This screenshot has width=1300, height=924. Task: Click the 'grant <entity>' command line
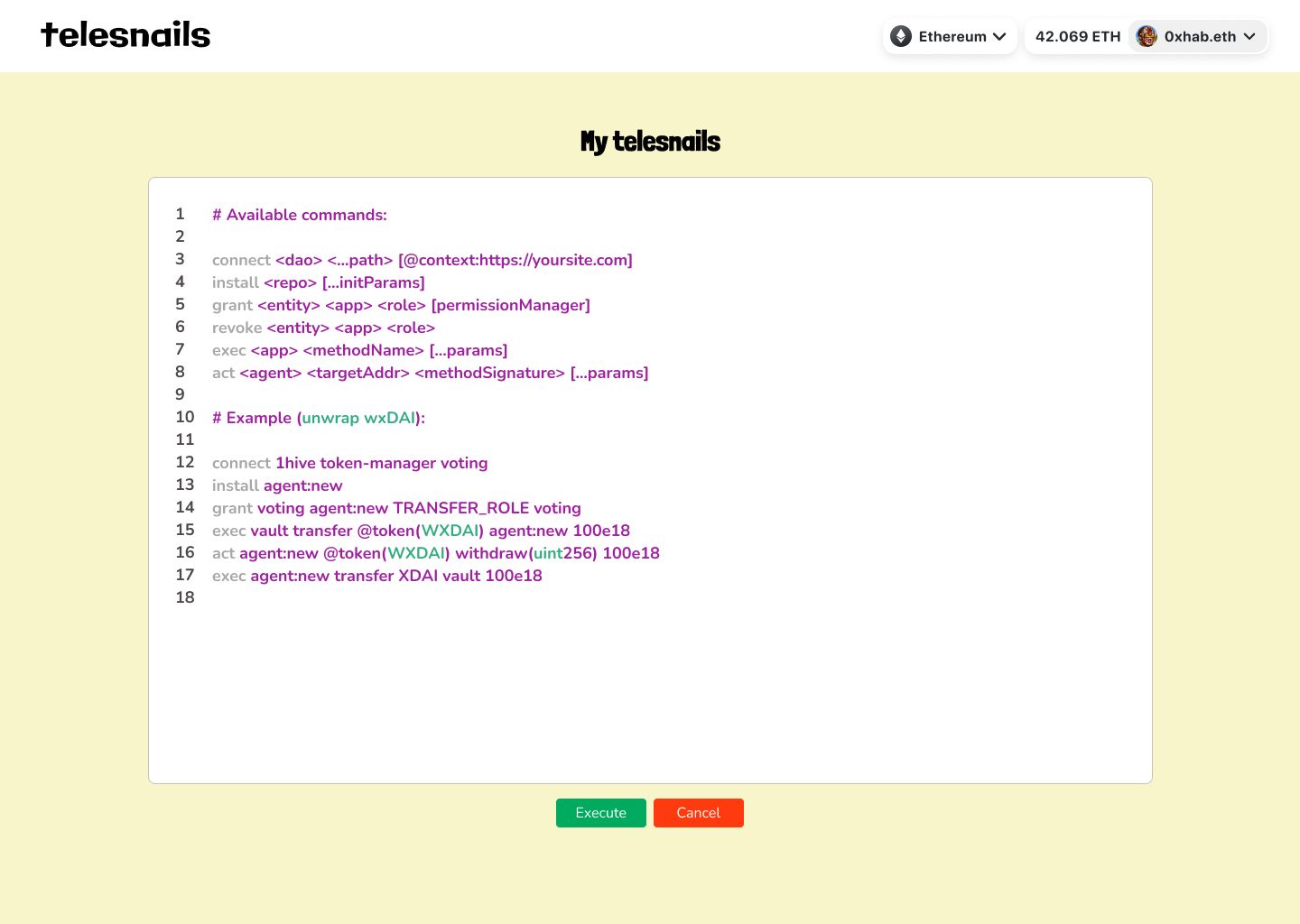click(x=401, y=305)
